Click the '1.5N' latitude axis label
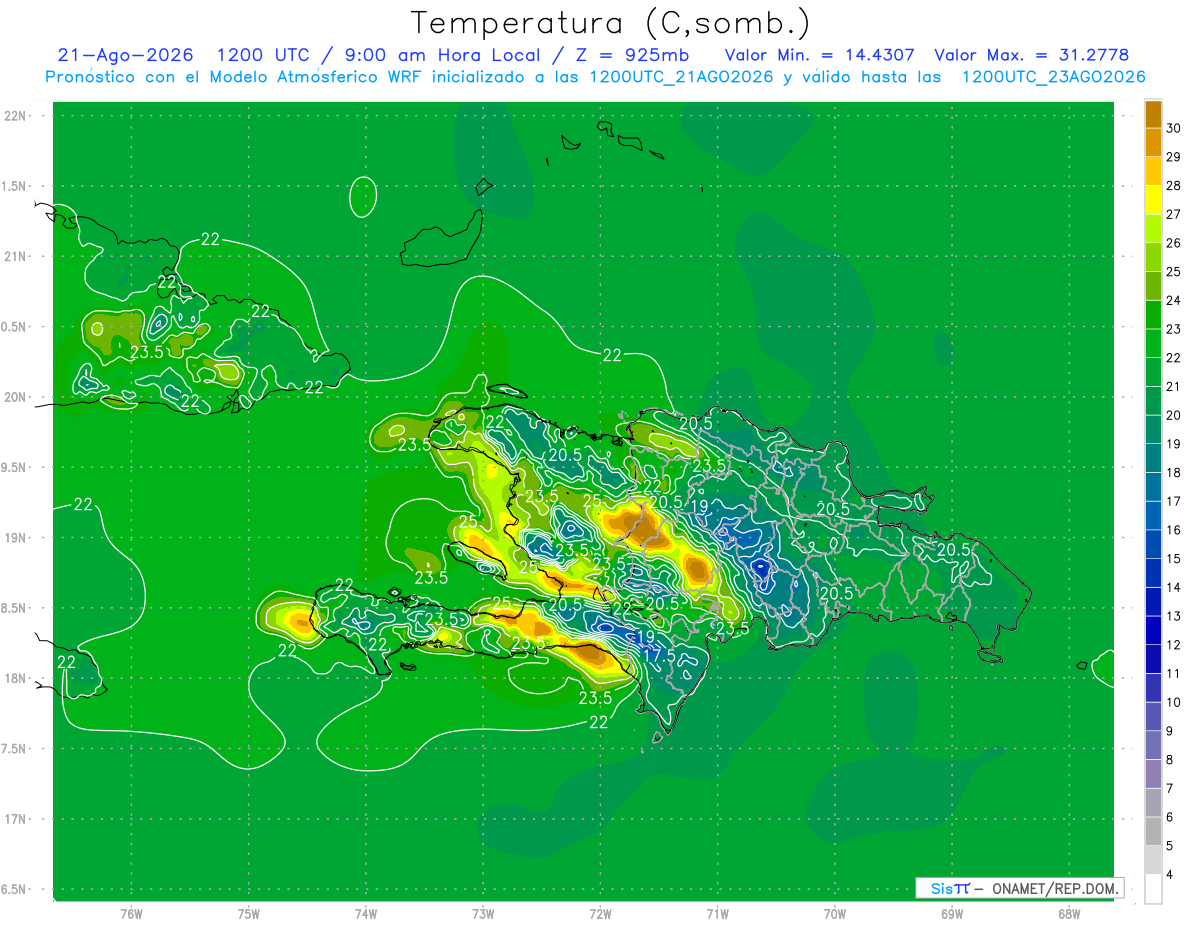1200x927 pixels. (x=16, y=186)
